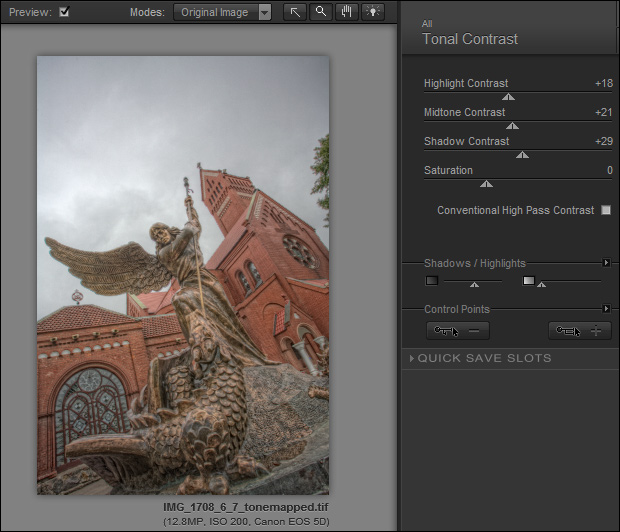Click the Shadow Contrast slider handle
This screenshot has height=532, width=620.
point(521,155)
